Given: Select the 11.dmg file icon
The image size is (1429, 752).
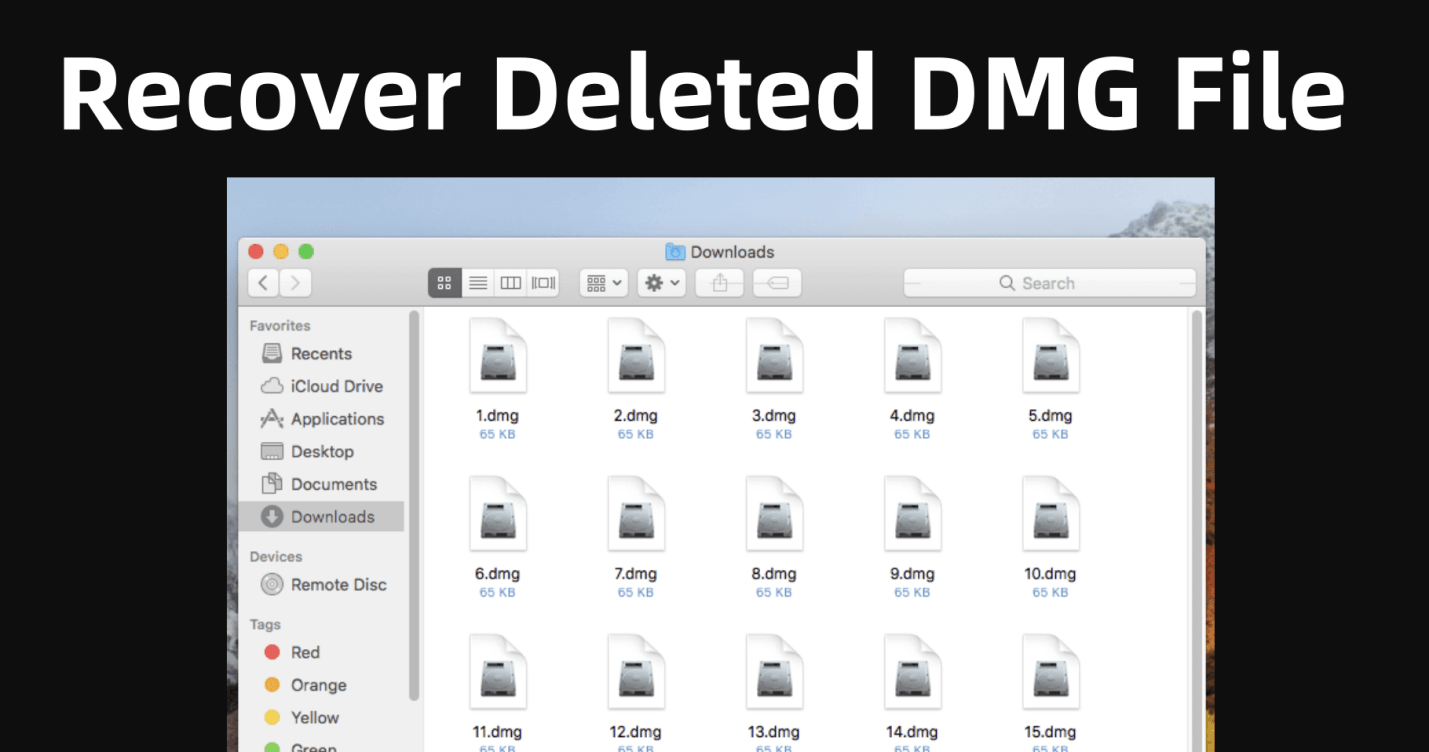Looking at the screenshot, I should pyautogui.click(x=497, y=672).
